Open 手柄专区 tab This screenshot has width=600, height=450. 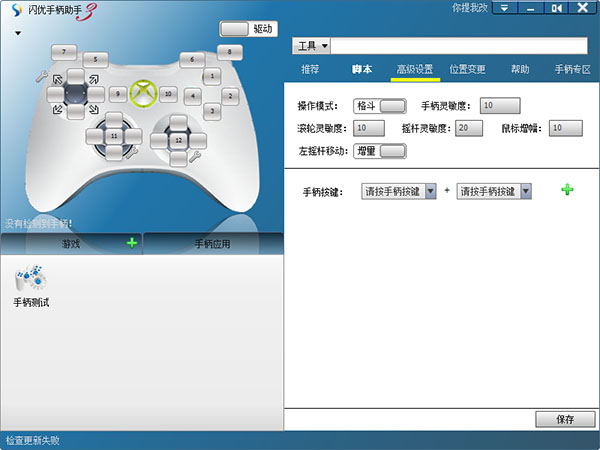573,69
